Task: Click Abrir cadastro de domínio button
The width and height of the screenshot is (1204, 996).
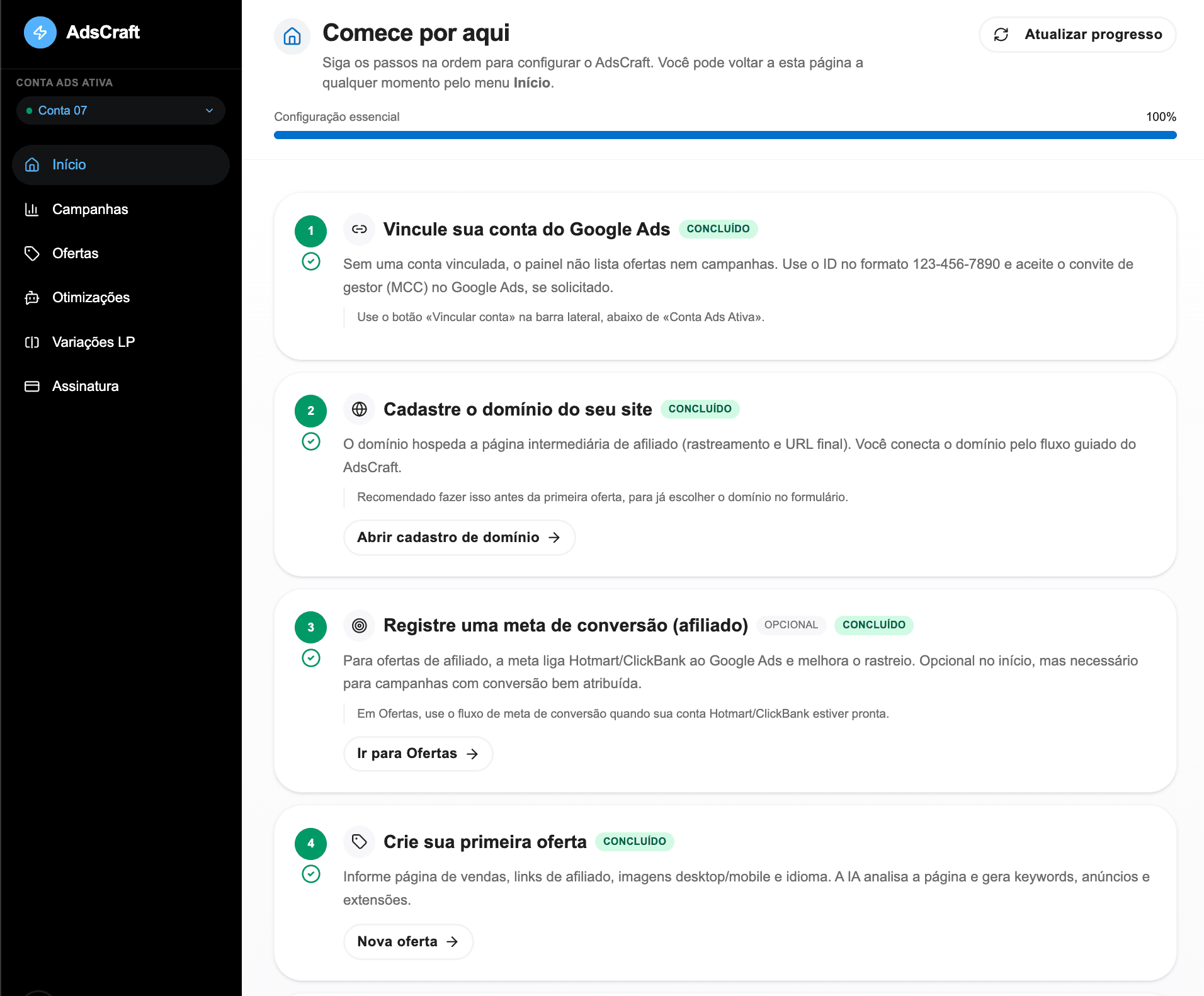Action: tap(458, 537)
